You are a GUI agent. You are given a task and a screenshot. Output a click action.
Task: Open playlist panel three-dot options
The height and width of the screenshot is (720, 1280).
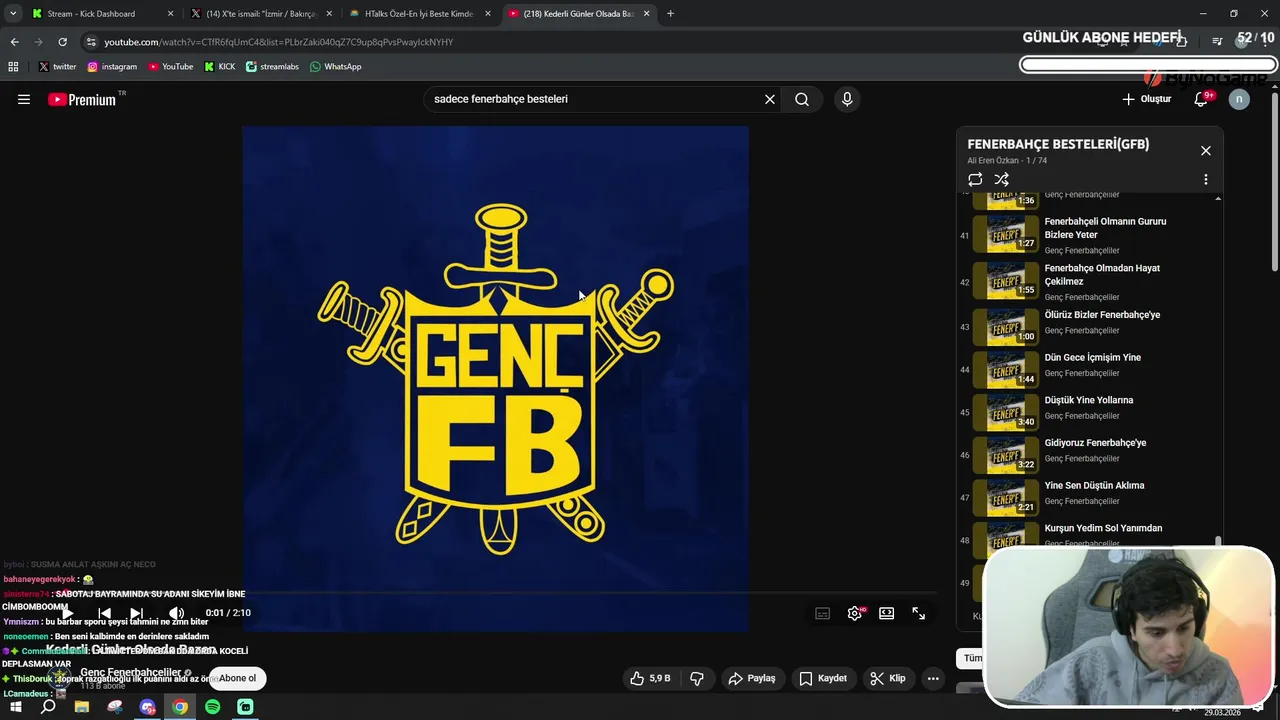pyautogui.click(x=1206, y=179)
